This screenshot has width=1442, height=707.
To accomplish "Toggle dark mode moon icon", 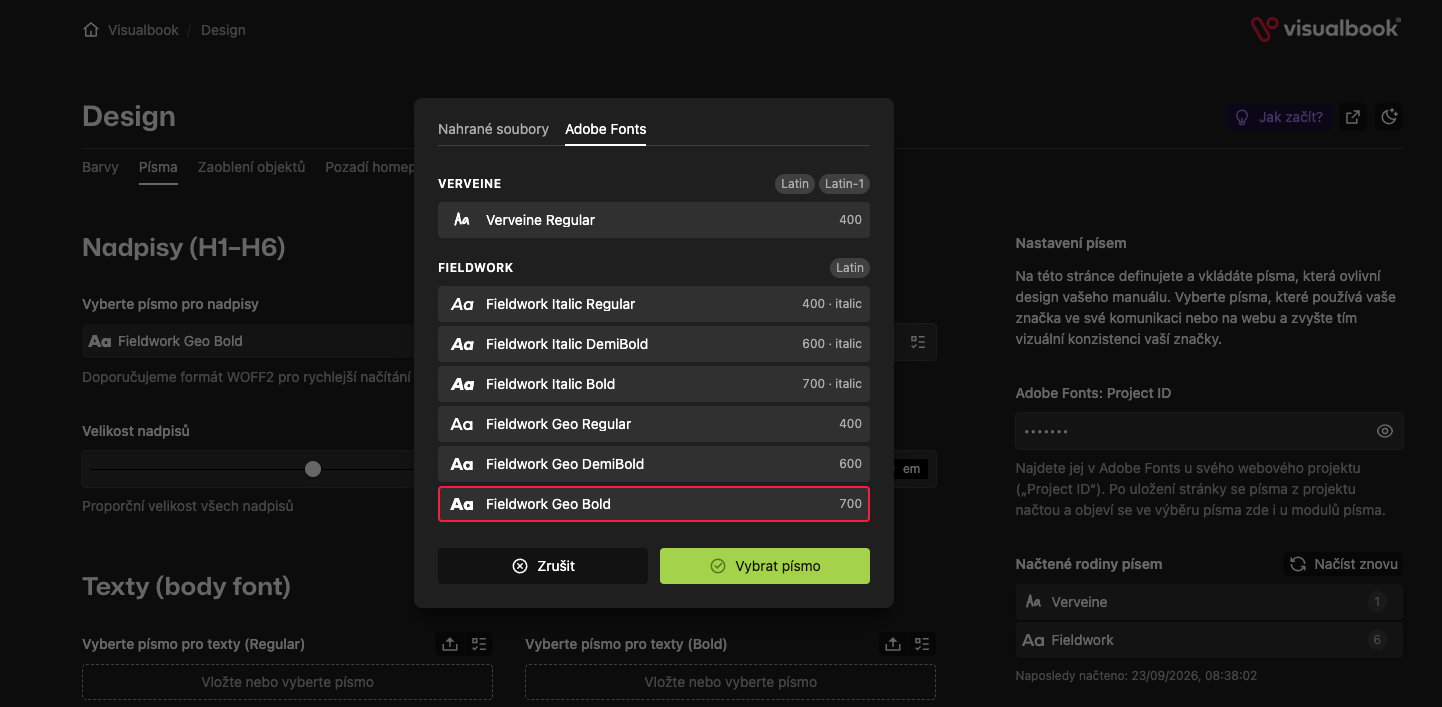I will coord(1389,117).
